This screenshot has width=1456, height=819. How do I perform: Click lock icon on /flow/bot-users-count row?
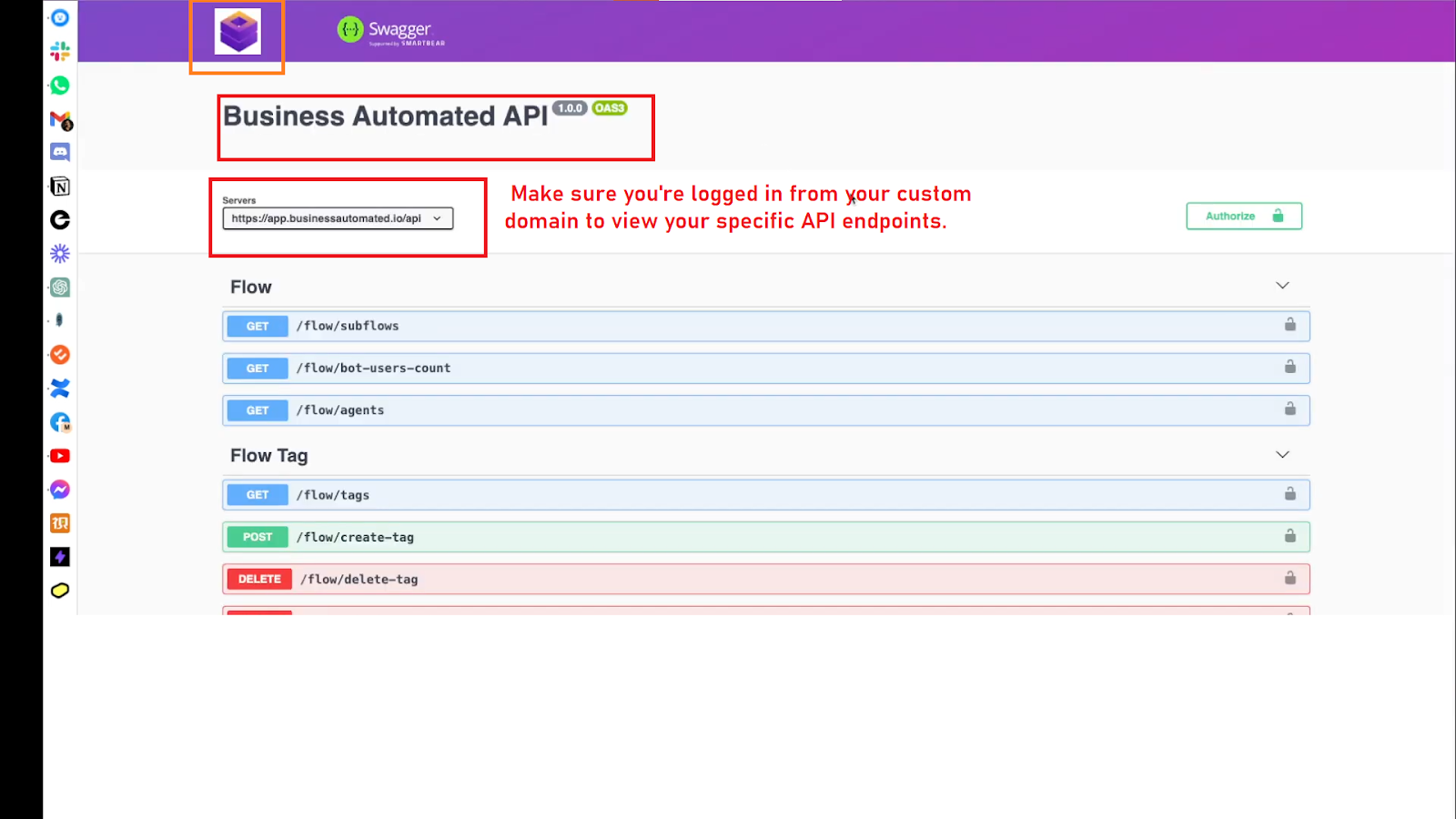(x=1289, y=367)
